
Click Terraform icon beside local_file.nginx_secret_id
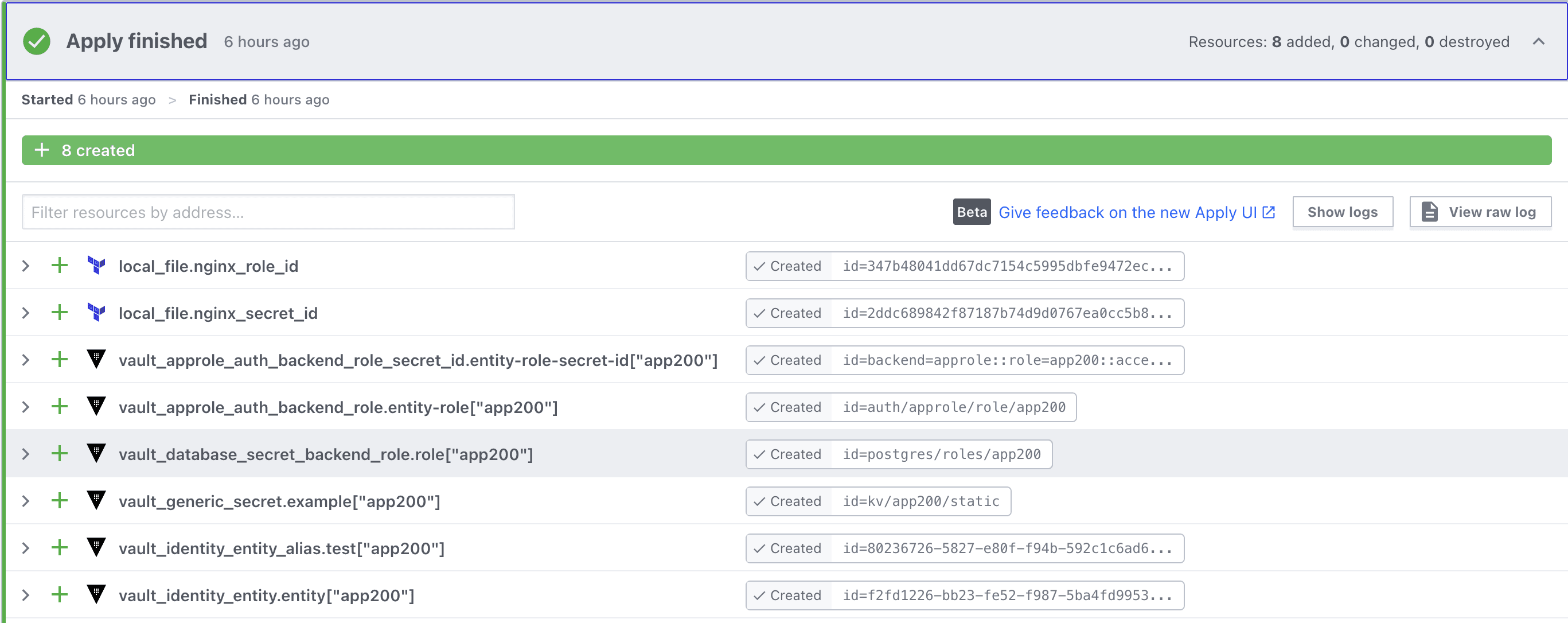[x=96, y=313]
